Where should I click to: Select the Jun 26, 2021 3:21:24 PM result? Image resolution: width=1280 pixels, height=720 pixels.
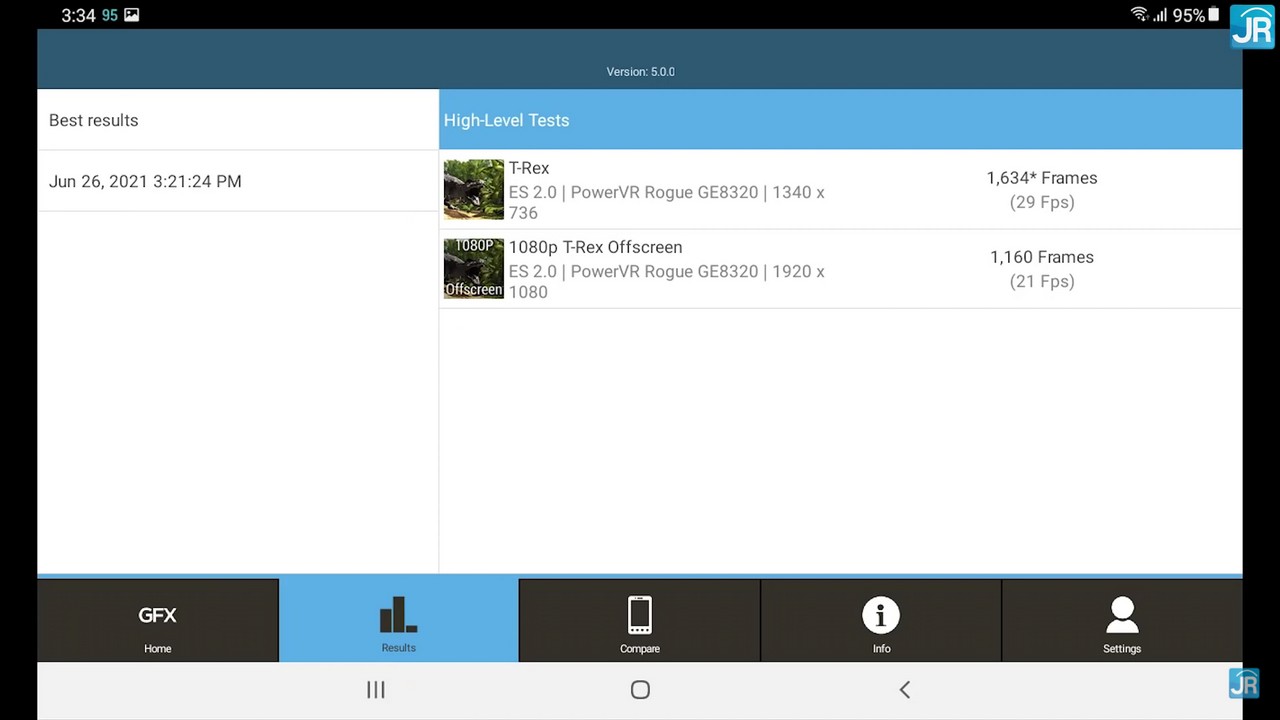[x=238, y=181]
